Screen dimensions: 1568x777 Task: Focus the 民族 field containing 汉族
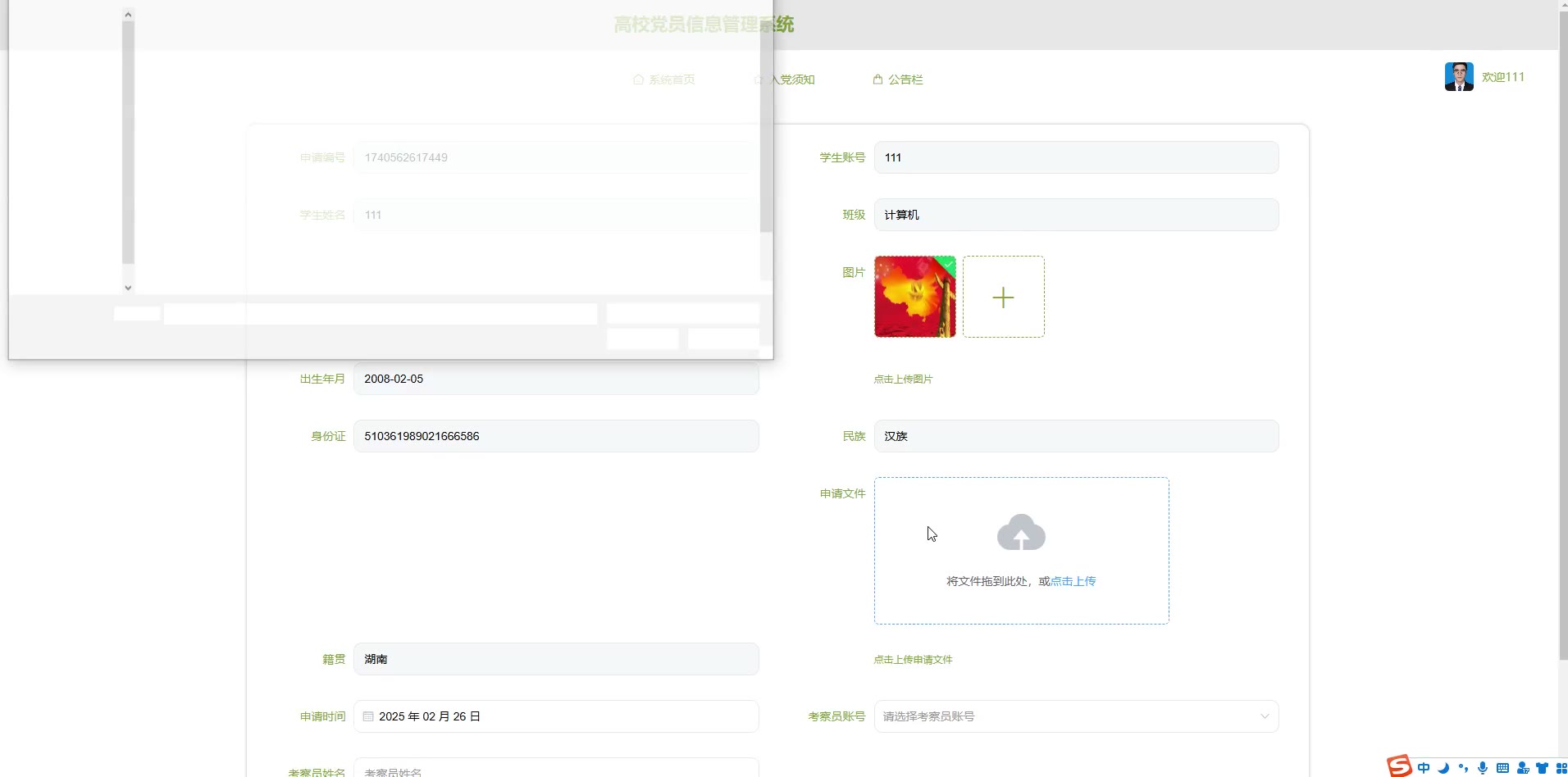point(1076,436)
